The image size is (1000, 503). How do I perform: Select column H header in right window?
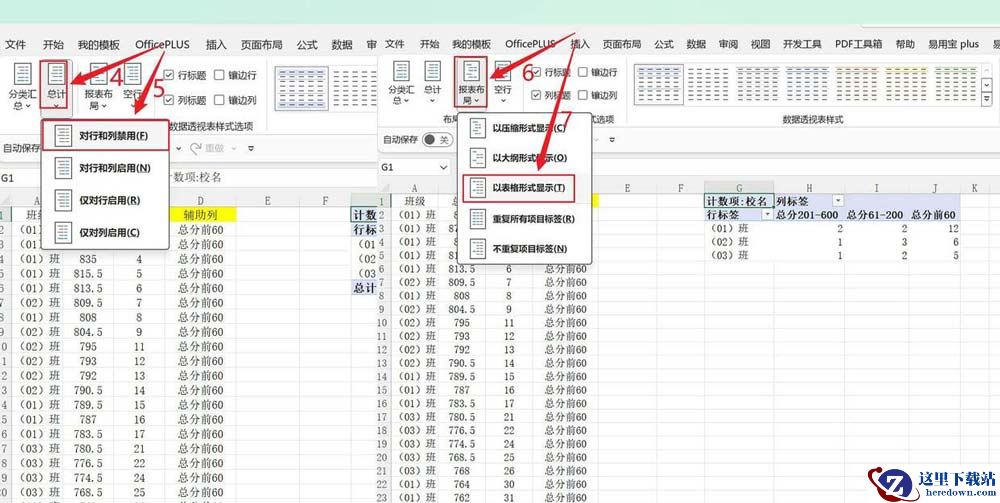(809, 187)
